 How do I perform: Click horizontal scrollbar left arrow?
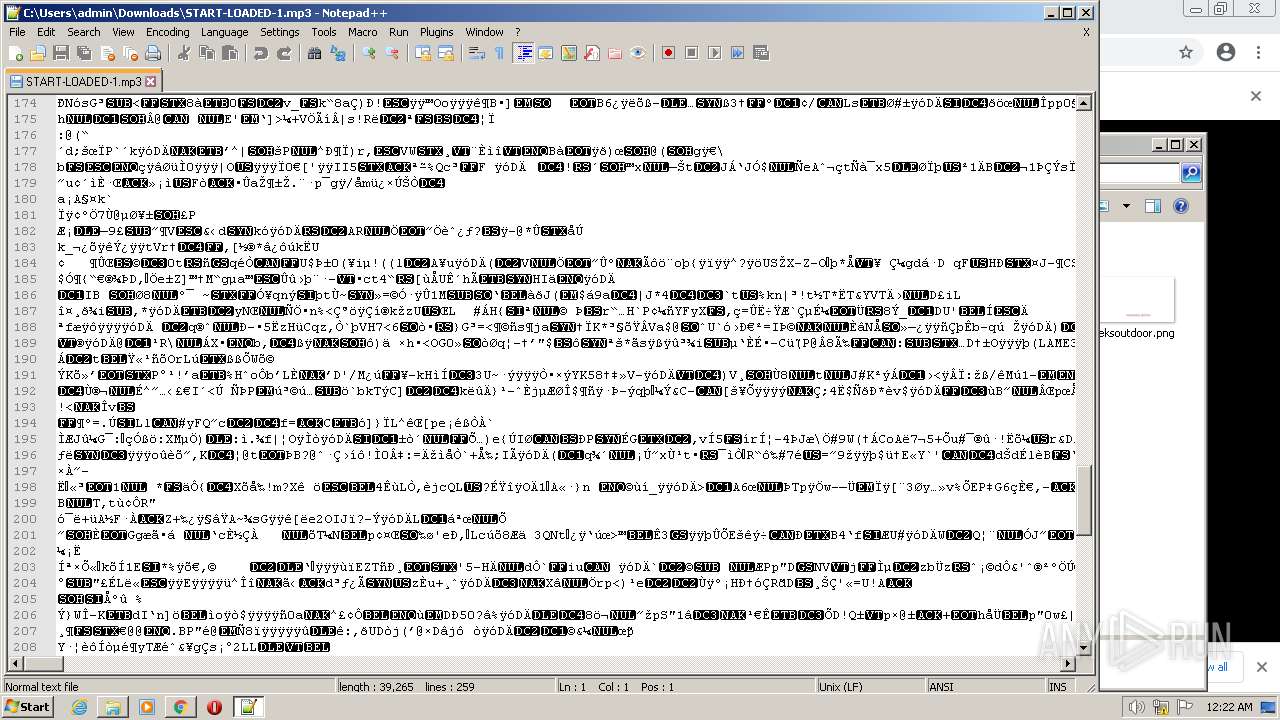tap(15, 664)
